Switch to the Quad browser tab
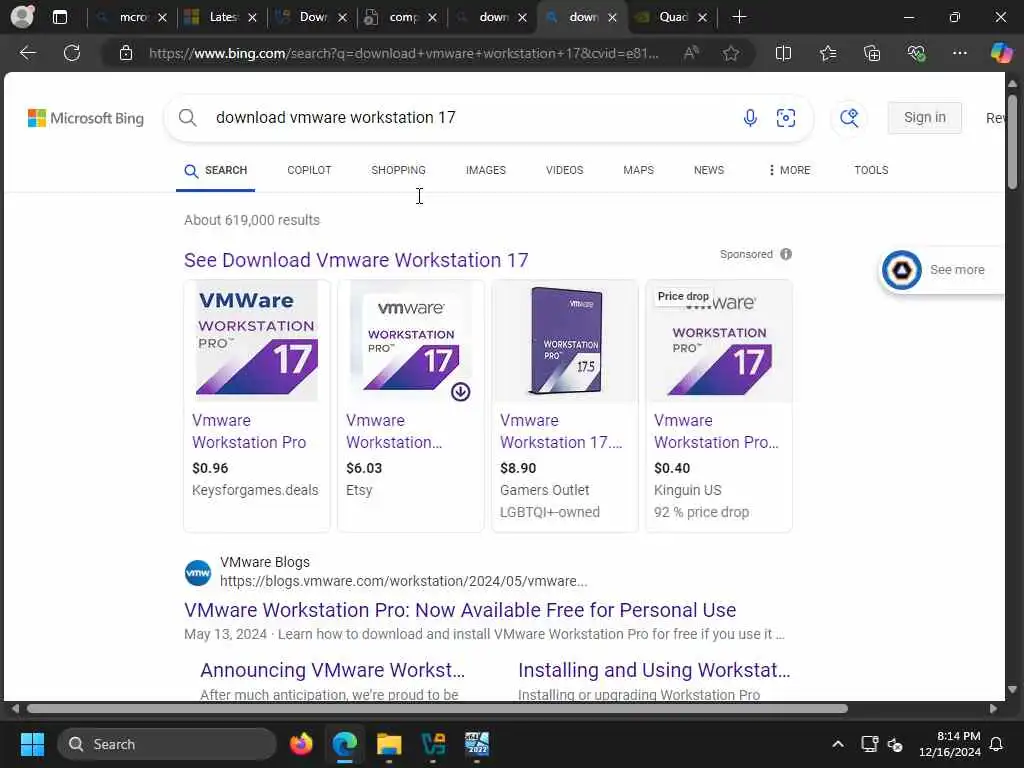Image resolution: width=1024 pixels, height=768 pixels. [x=673, y=17]
